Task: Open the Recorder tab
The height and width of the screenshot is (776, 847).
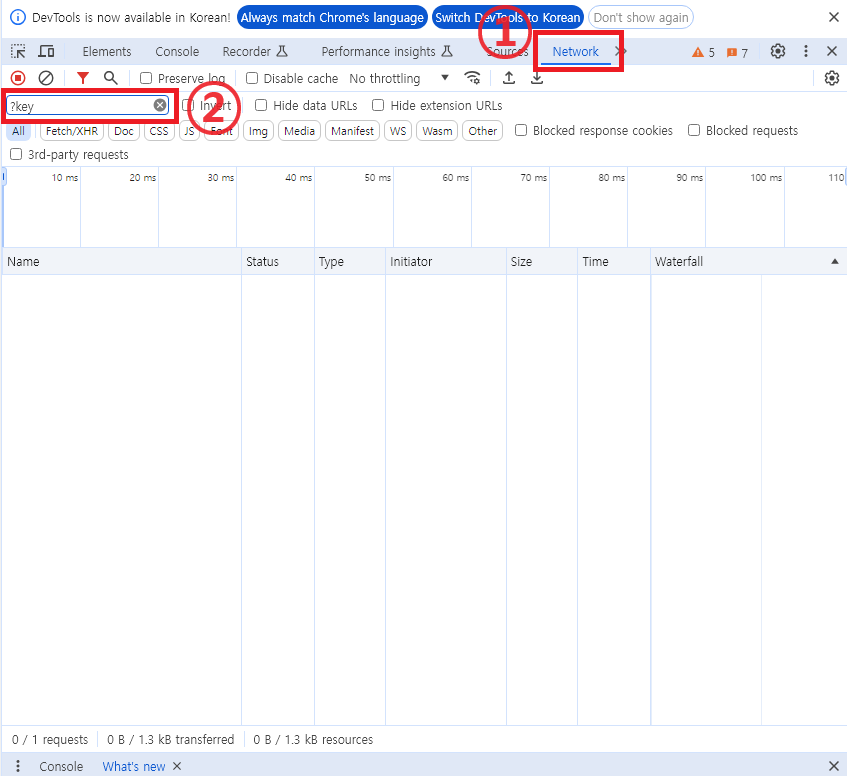Action: coord(255,51)
